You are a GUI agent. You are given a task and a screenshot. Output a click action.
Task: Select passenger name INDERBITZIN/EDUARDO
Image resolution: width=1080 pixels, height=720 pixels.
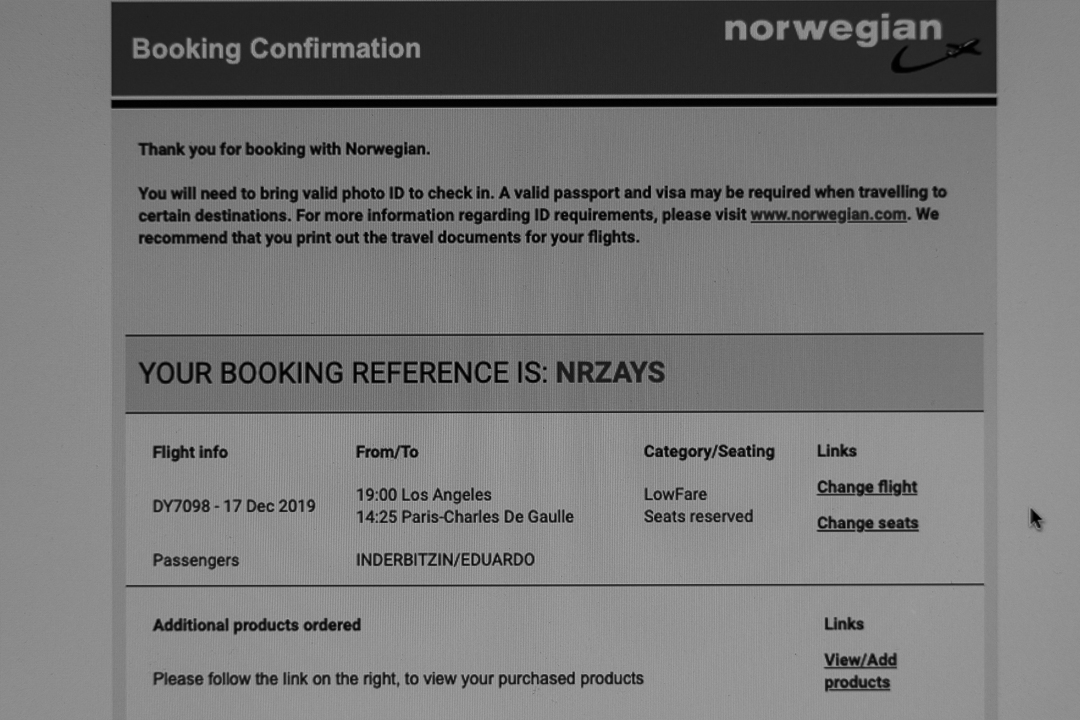coord(445,560)
